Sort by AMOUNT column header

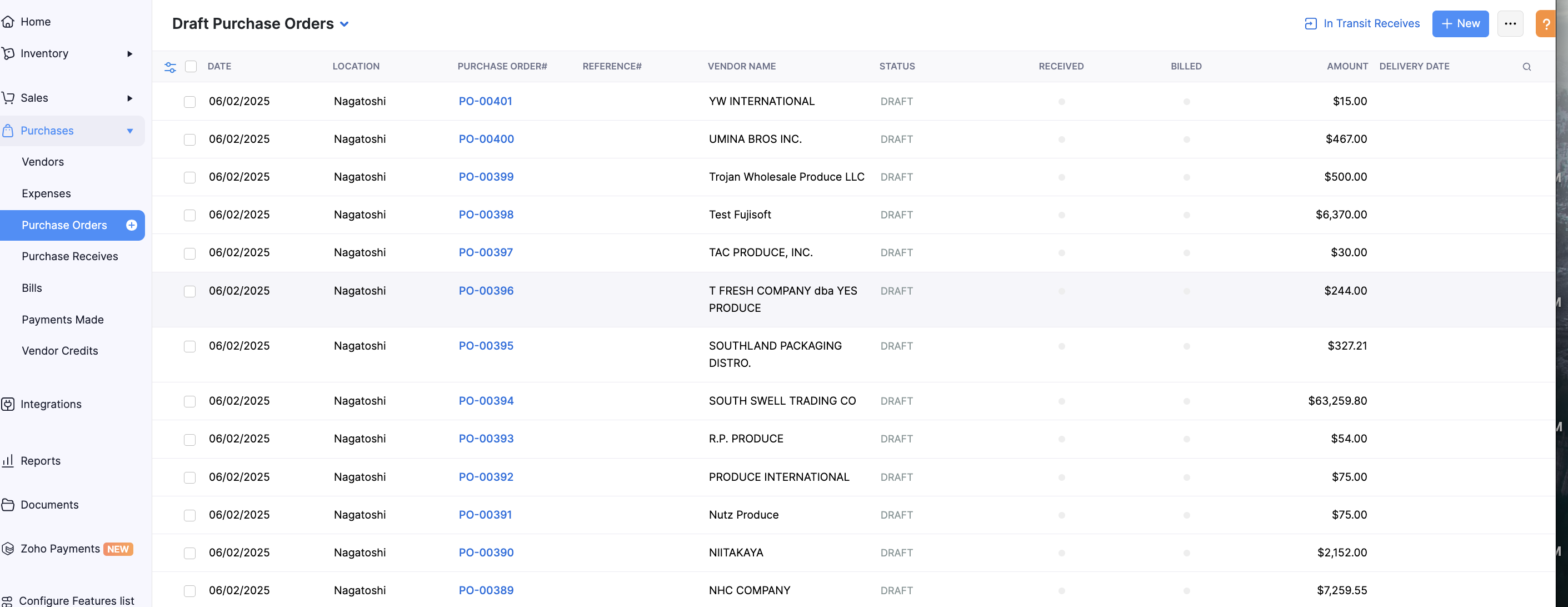click(x=1347, y=66)
